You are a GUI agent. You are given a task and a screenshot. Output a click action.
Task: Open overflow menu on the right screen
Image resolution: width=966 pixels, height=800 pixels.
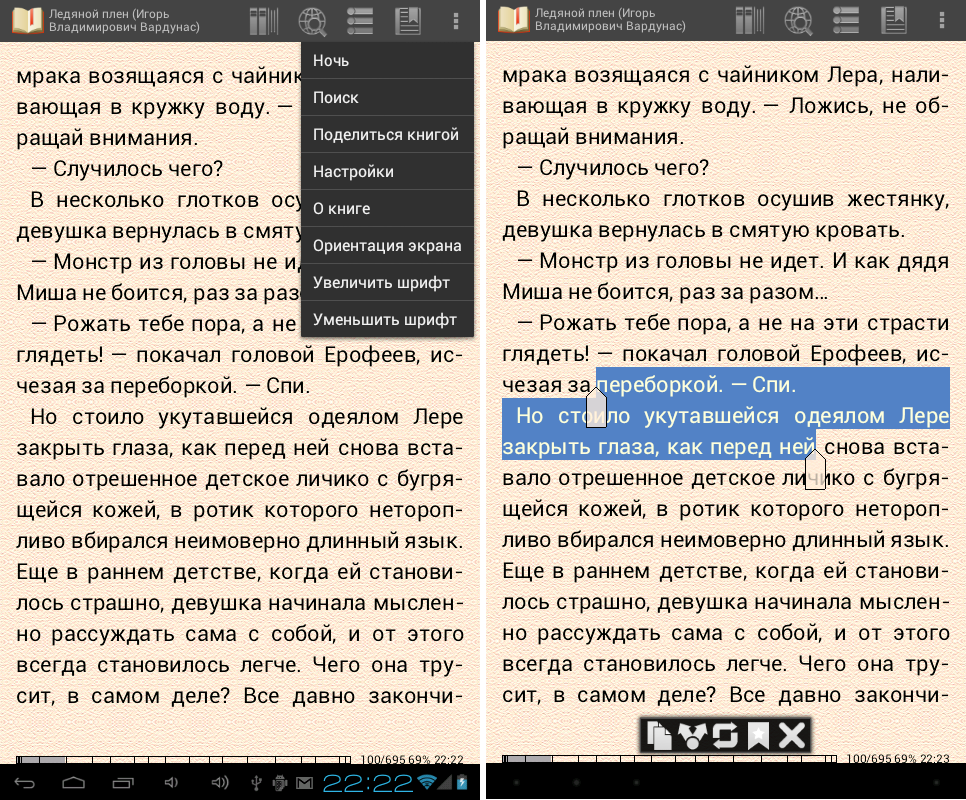(x=941, y=20)
